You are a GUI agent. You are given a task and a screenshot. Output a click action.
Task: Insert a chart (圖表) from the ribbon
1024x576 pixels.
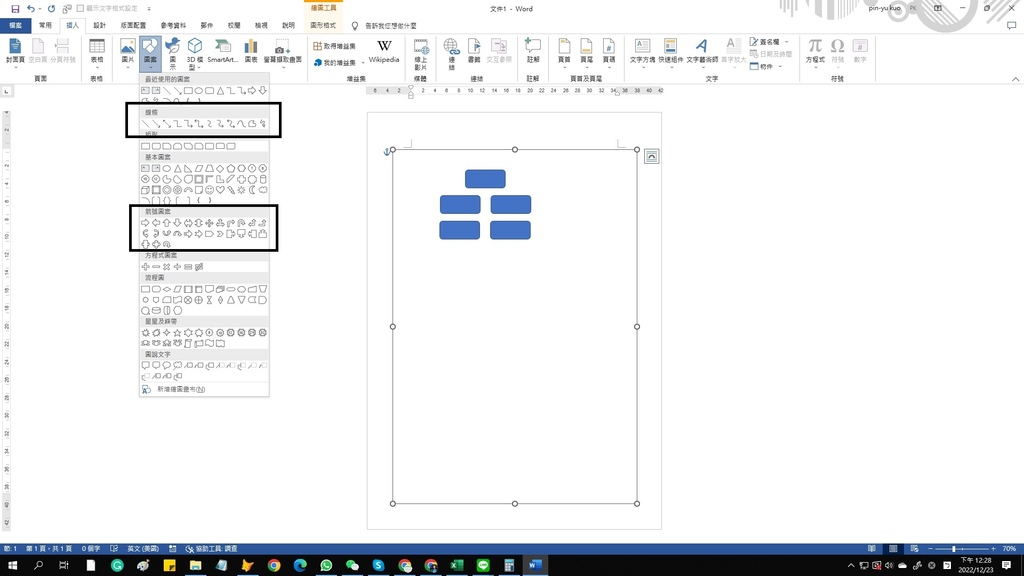(251, 50)
